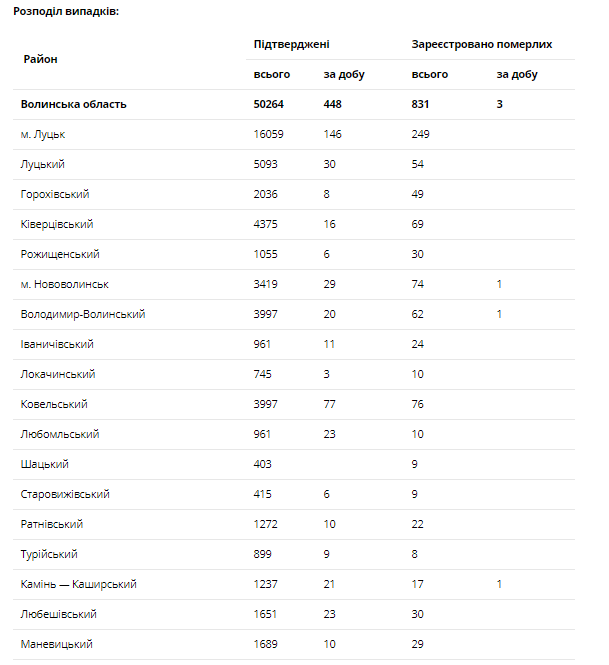Click the 'м. Нововолинськ' row label
The height and width of the screenshot is (665, 609).
click(x=64, y=284)
